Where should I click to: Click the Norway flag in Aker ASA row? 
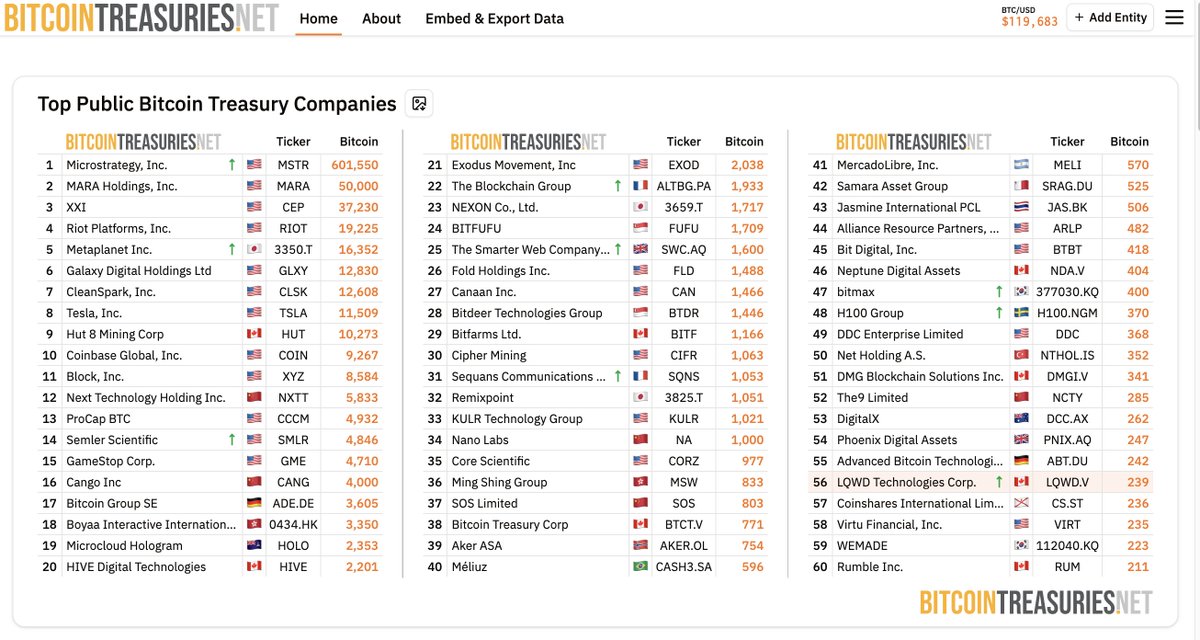[640, 546]
